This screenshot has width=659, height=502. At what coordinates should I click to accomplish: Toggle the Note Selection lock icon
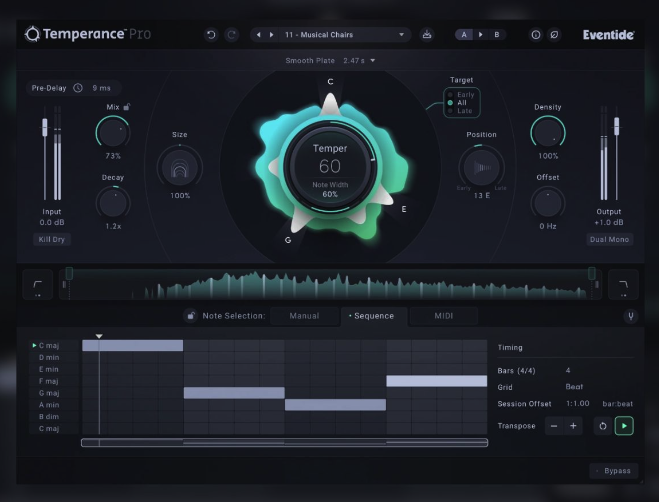coord(191,316)
